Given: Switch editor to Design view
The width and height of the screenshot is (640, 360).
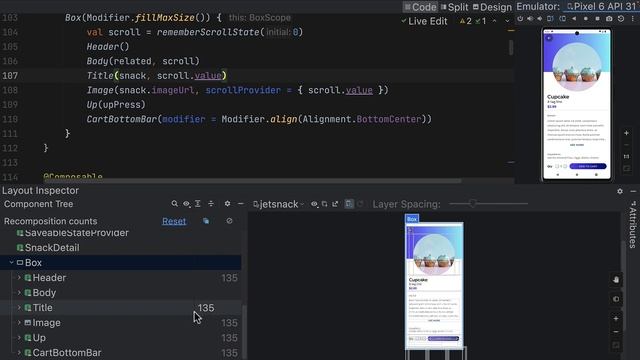Looking at the screenshot, I should click(x=492, y=7).
